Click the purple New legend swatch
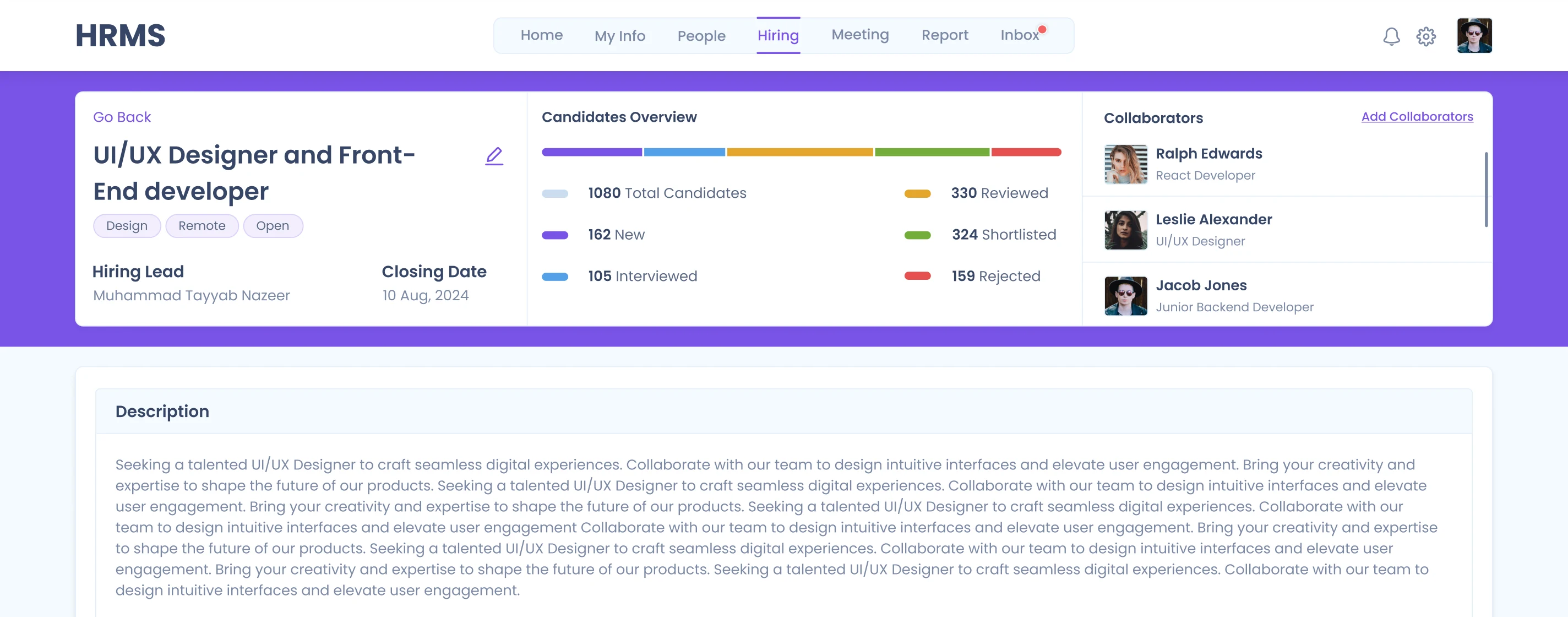 [554, 235]
